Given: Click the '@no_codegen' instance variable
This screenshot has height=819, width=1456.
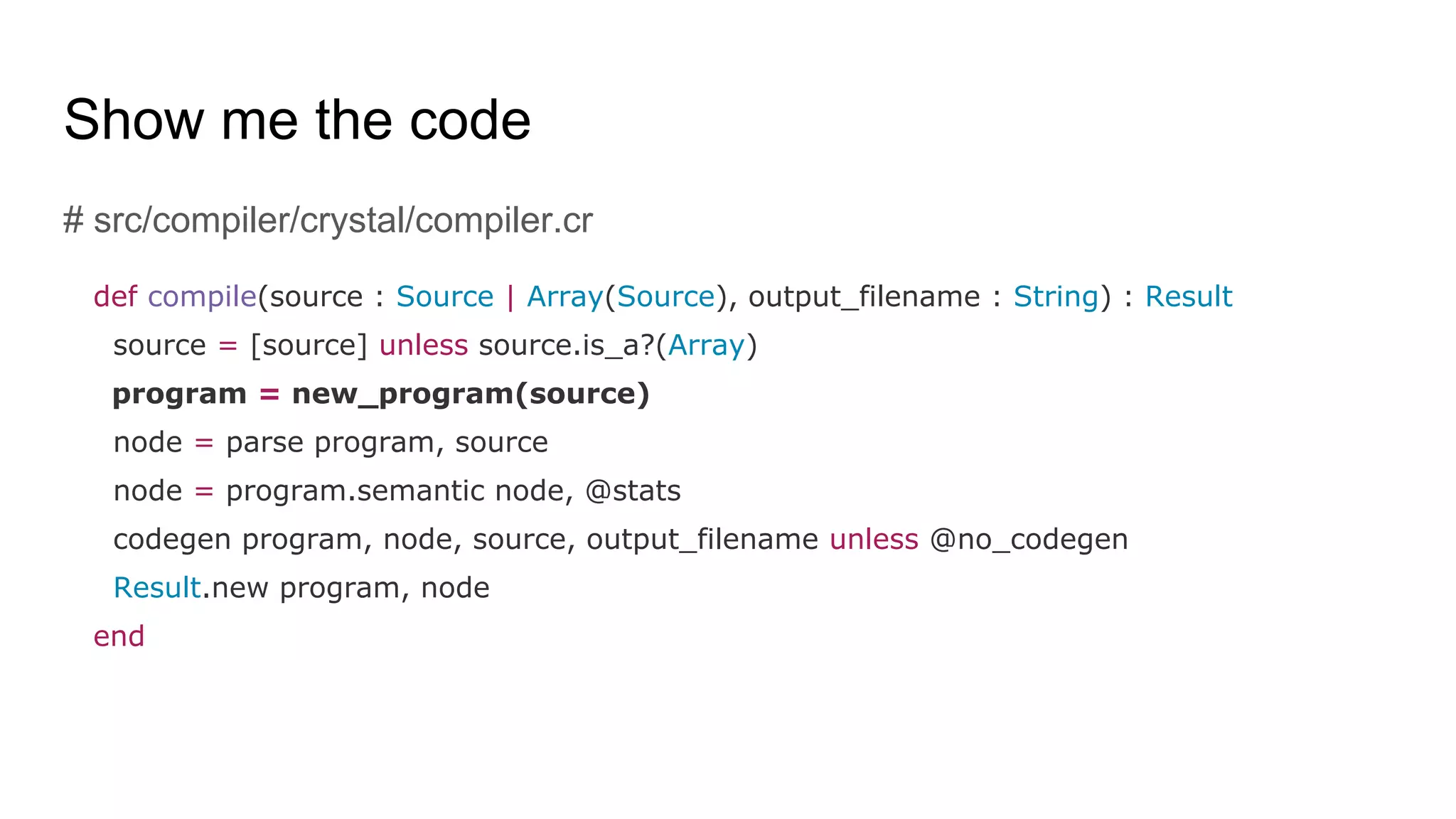Looking at the screenshot, I should click(1029, 540).
